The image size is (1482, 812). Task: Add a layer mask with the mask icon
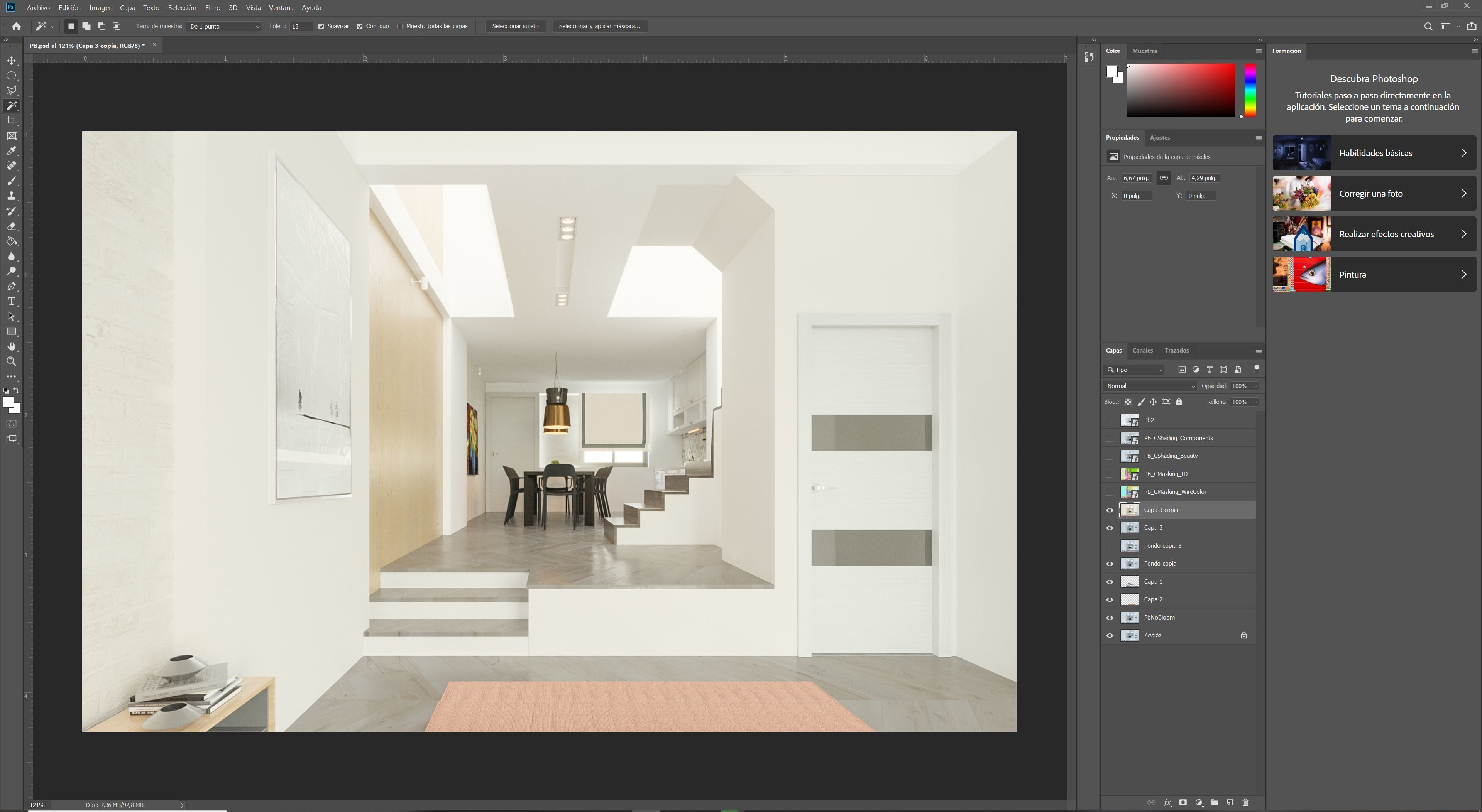[x=1183, y=803]
